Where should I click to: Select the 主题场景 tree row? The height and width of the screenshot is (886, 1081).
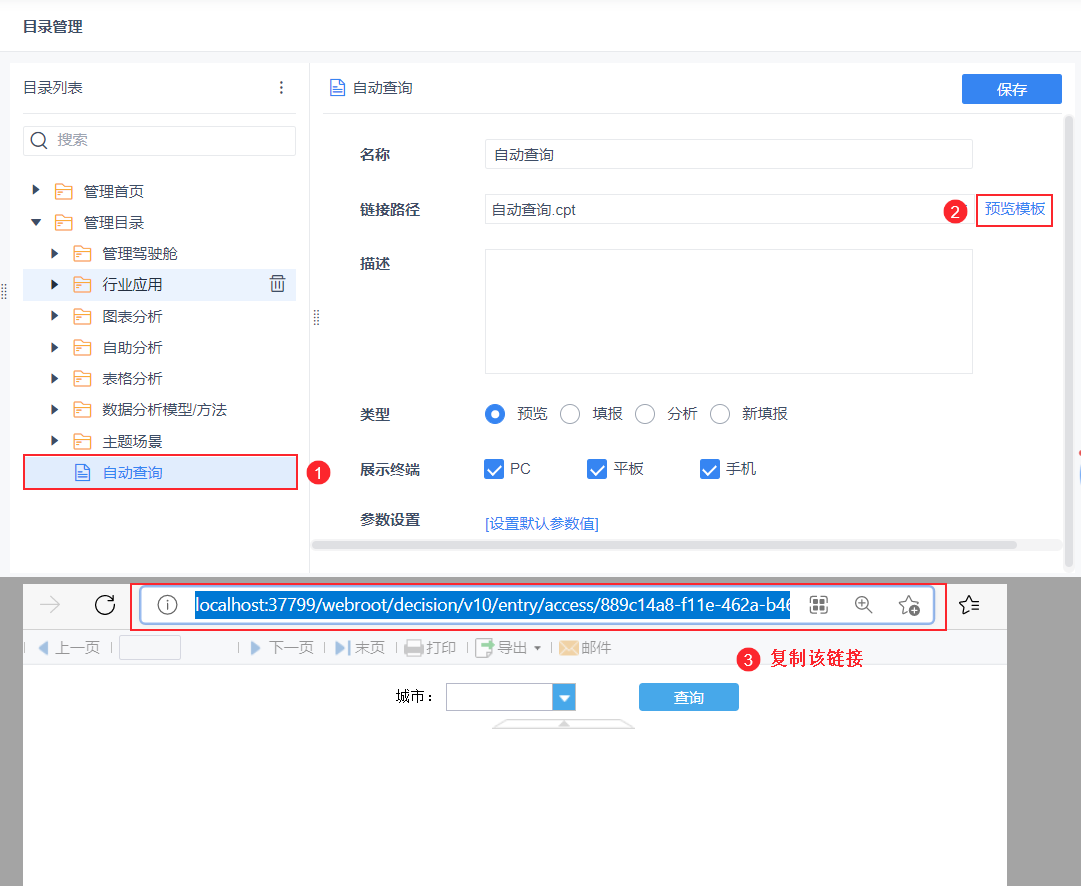[160, 441]
